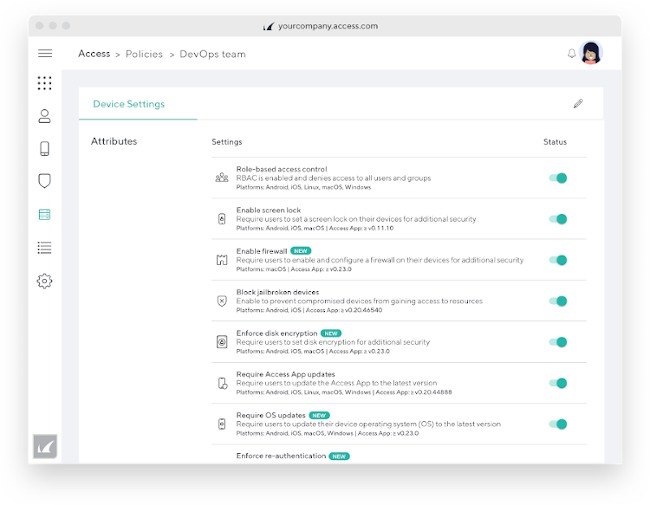This screenshot has width=650, height=505.
Task: Open the hamburger menu
Action: pyautogui.click(x=45, y=53)
